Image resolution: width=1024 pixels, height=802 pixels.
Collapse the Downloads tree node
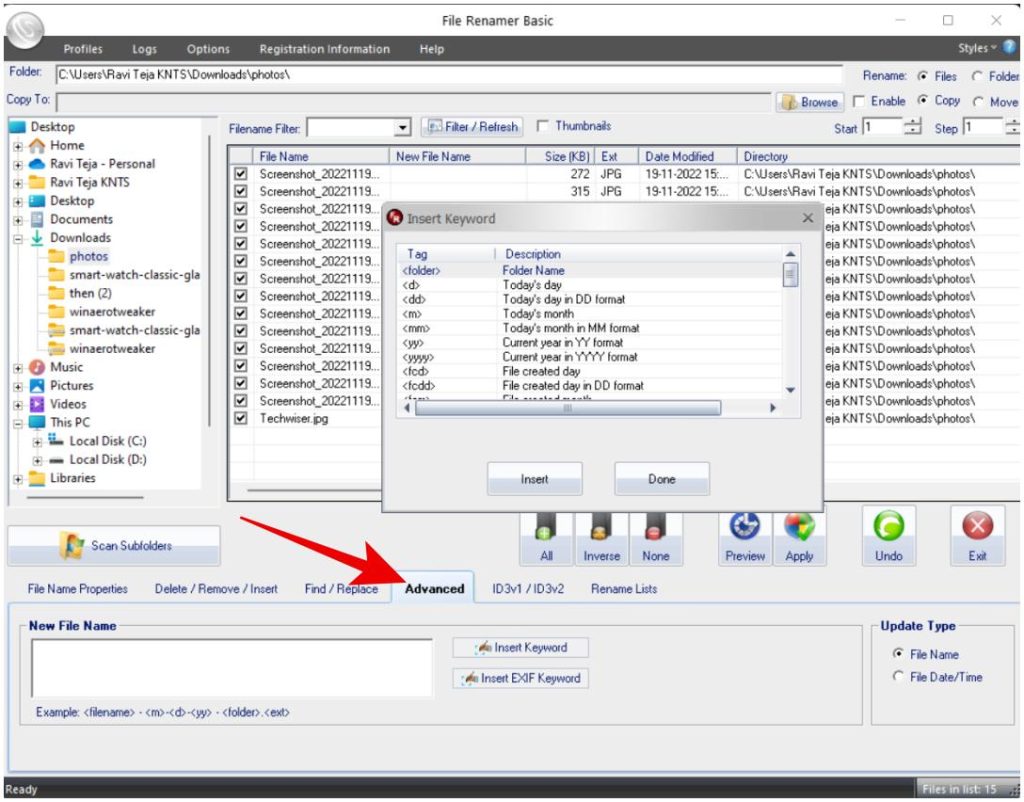coord(18,238)
